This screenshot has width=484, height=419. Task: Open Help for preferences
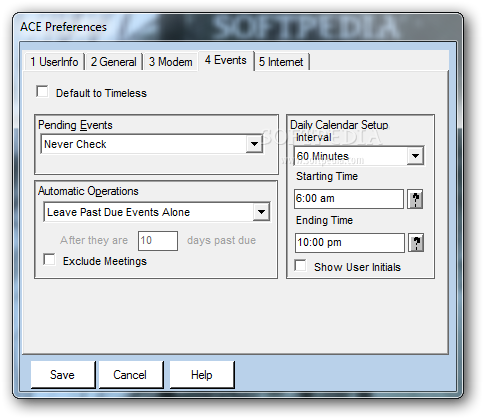202,375
